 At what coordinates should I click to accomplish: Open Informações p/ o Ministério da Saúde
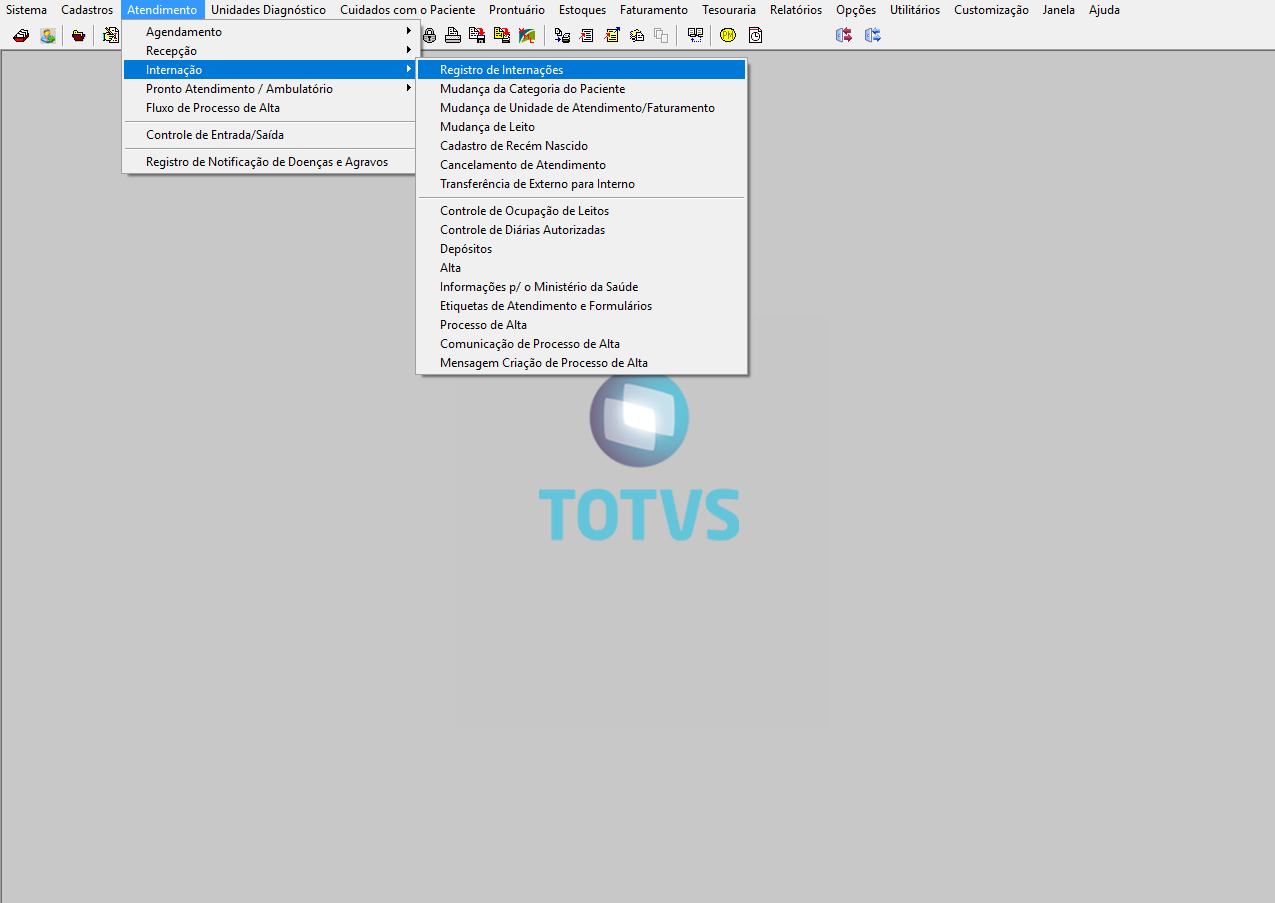click(x=581, y=287)
